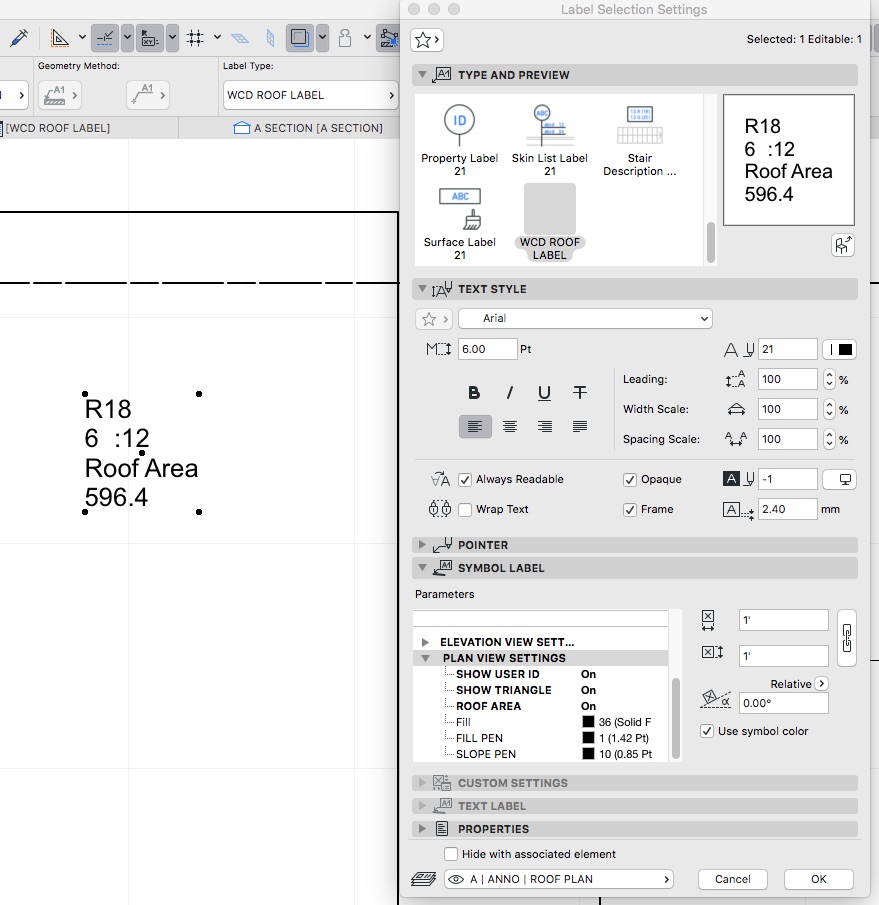Toggle the chain link proportion lock
This screenshot has width=879, height=905.
[x=847, y=638]
